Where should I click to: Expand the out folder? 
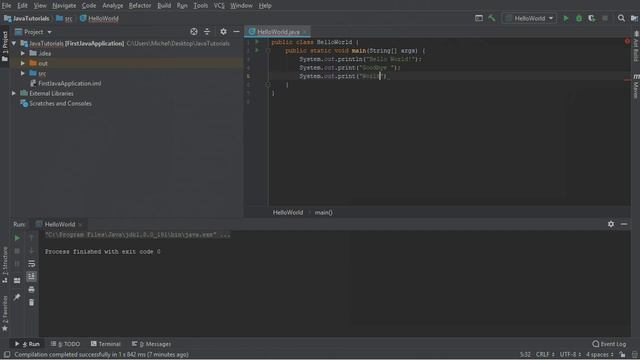pyautogui.click(x=23, y=63)
